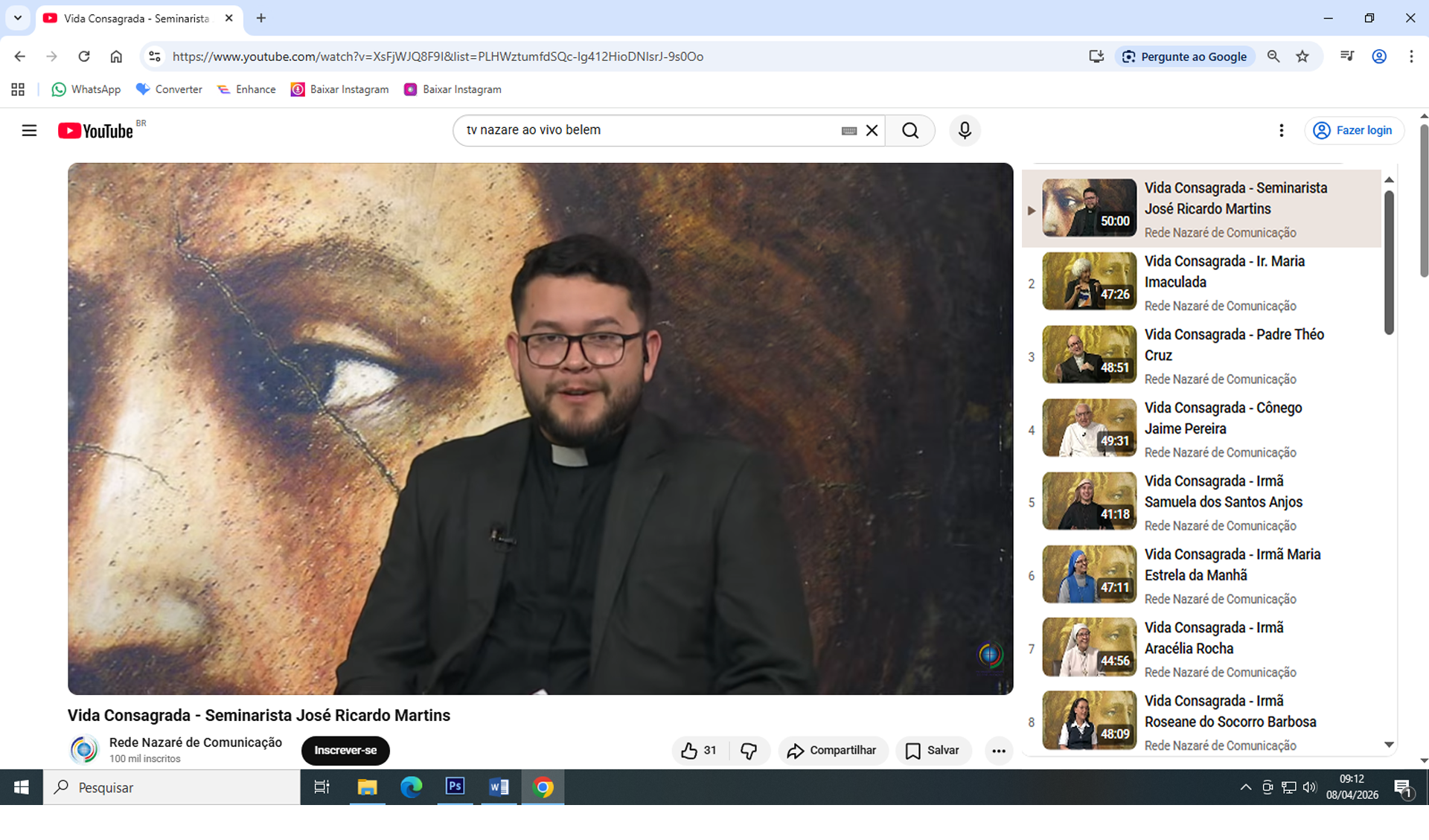
Task: Open more actions menu below the video
Action: click(999, 751)
